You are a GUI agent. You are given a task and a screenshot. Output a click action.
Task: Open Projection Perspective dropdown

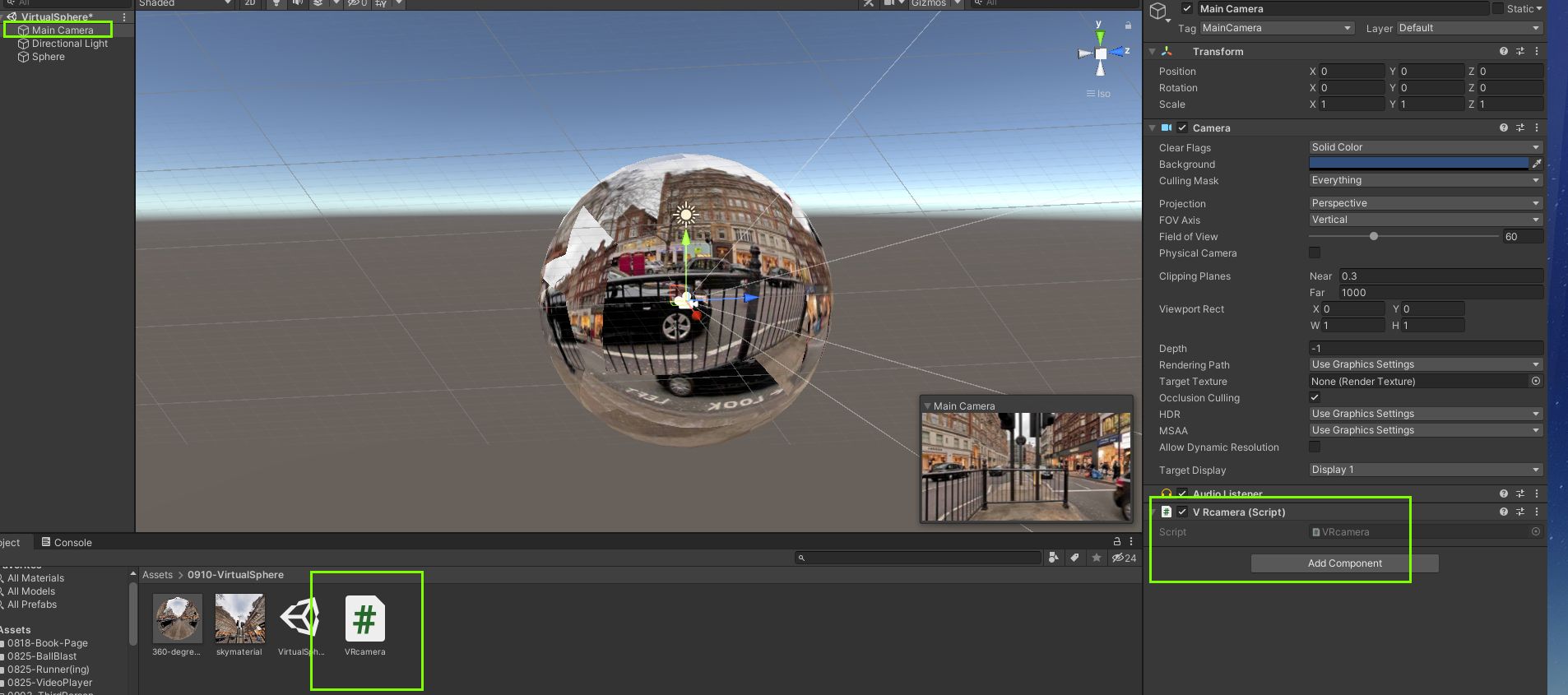pyautogui.click(x=1426, y=203)
